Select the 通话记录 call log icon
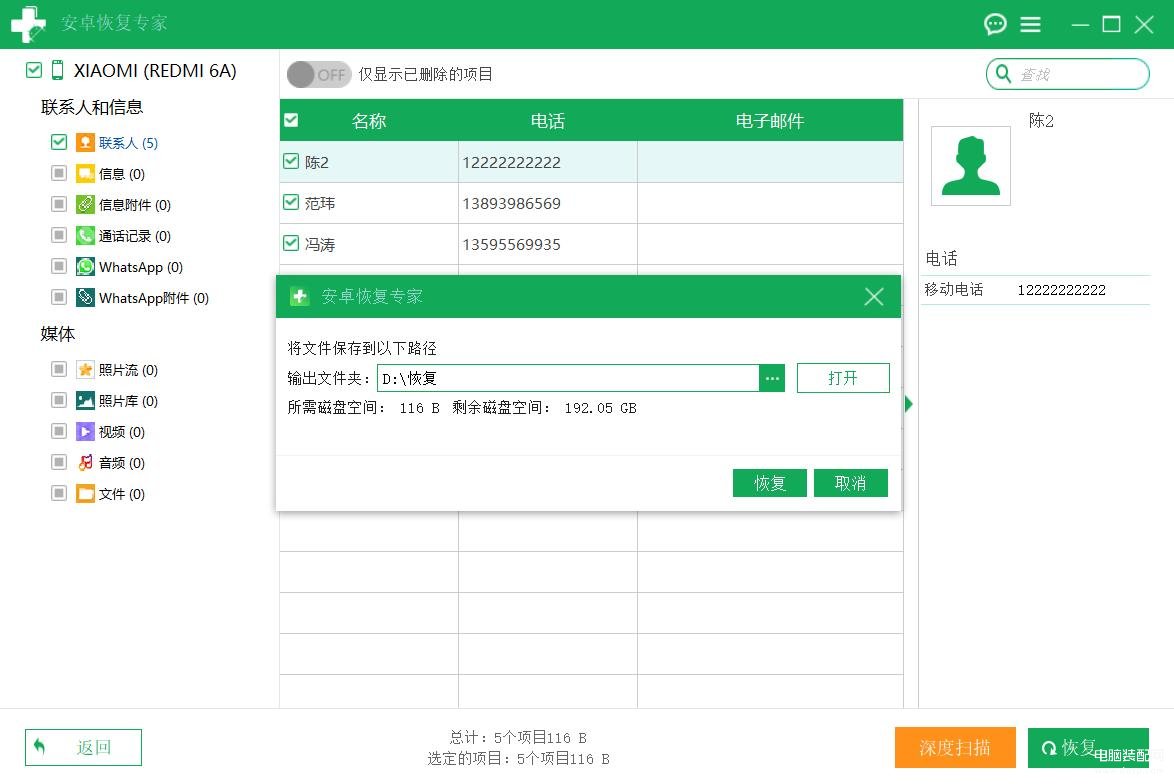 85,235
